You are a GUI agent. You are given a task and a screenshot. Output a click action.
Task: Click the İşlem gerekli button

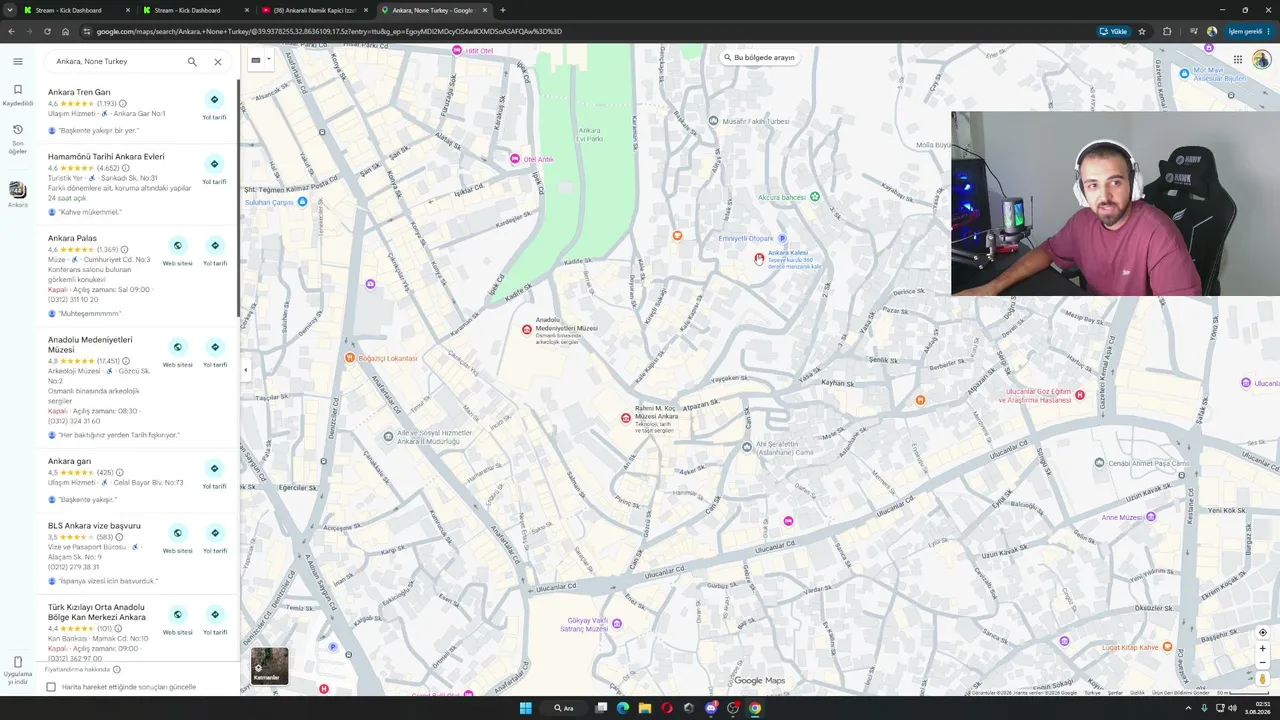click(1250, 31)
